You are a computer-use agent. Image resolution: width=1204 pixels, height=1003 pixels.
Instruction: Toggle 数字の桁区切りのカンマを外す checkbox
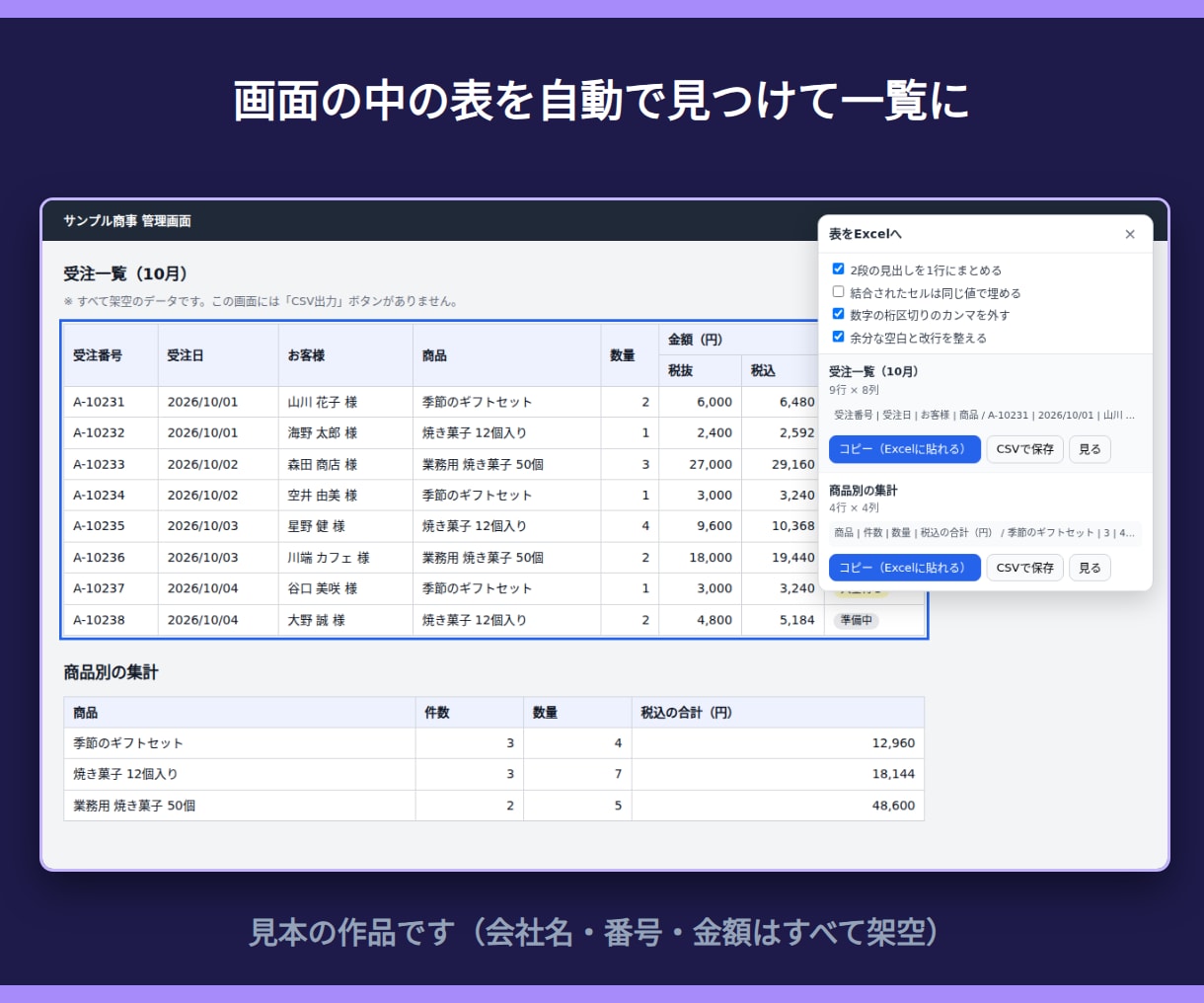[x=838, y=314]
